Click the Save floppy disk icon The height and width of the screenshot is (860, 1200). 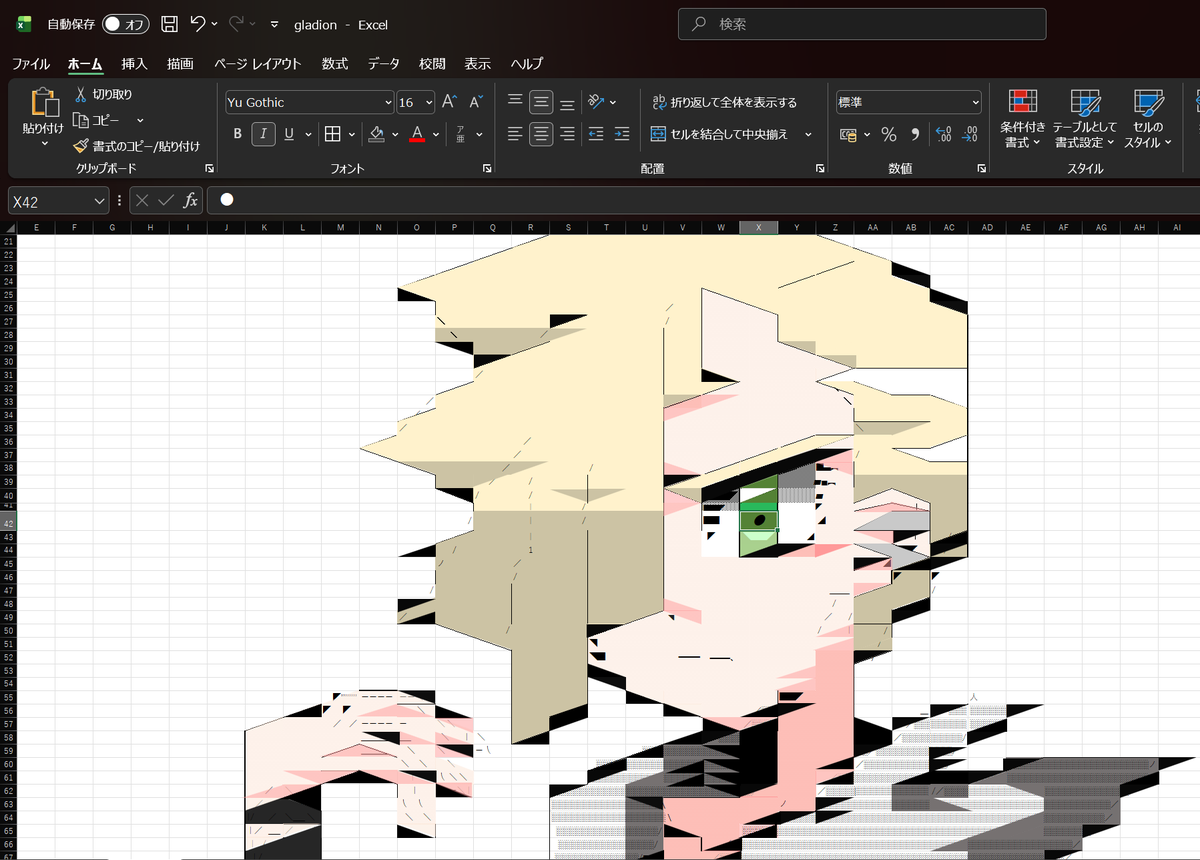170,24
